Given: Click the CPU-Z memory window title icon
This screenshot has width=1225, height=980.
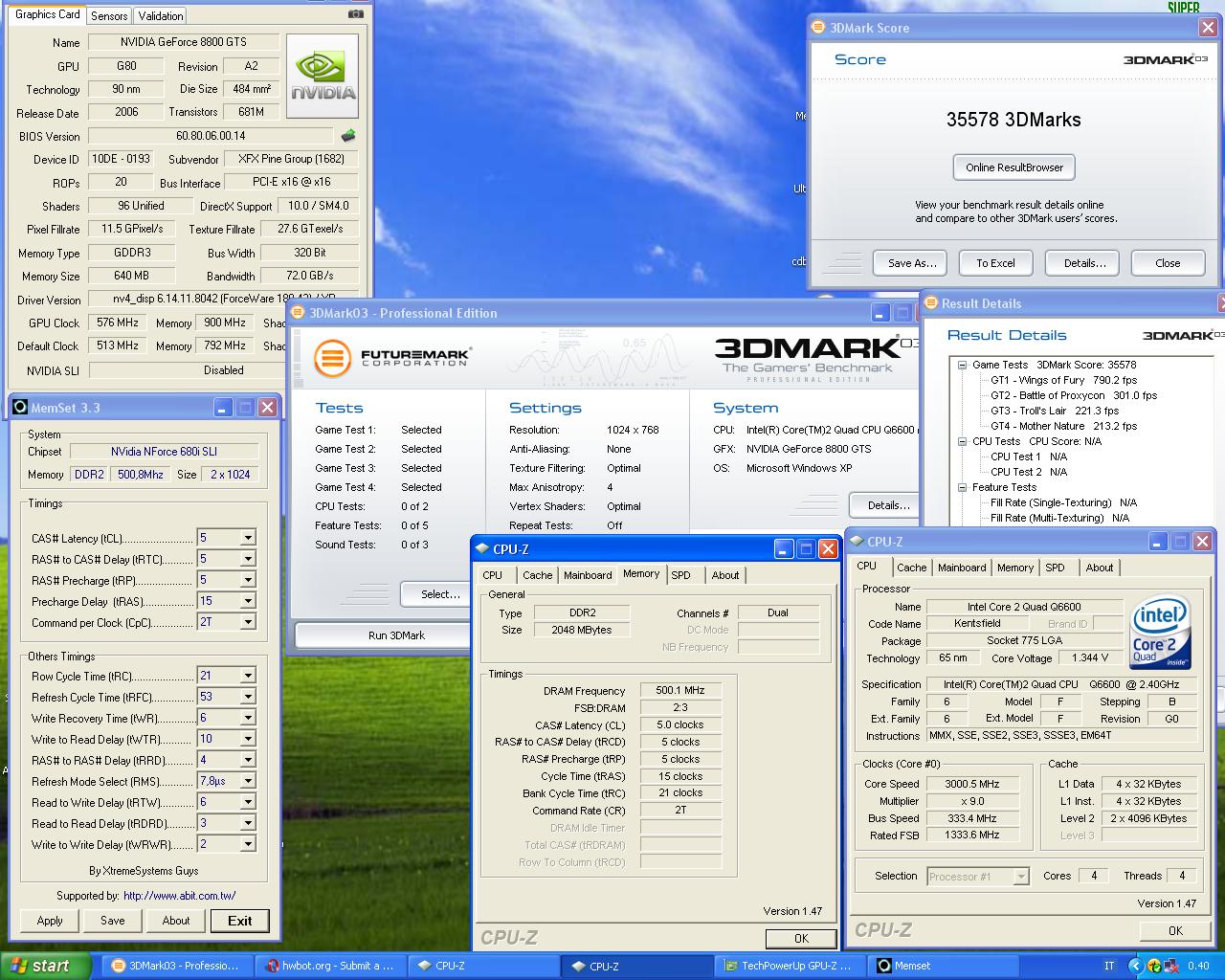Looking at the screenshot, I should coord(481,548).
